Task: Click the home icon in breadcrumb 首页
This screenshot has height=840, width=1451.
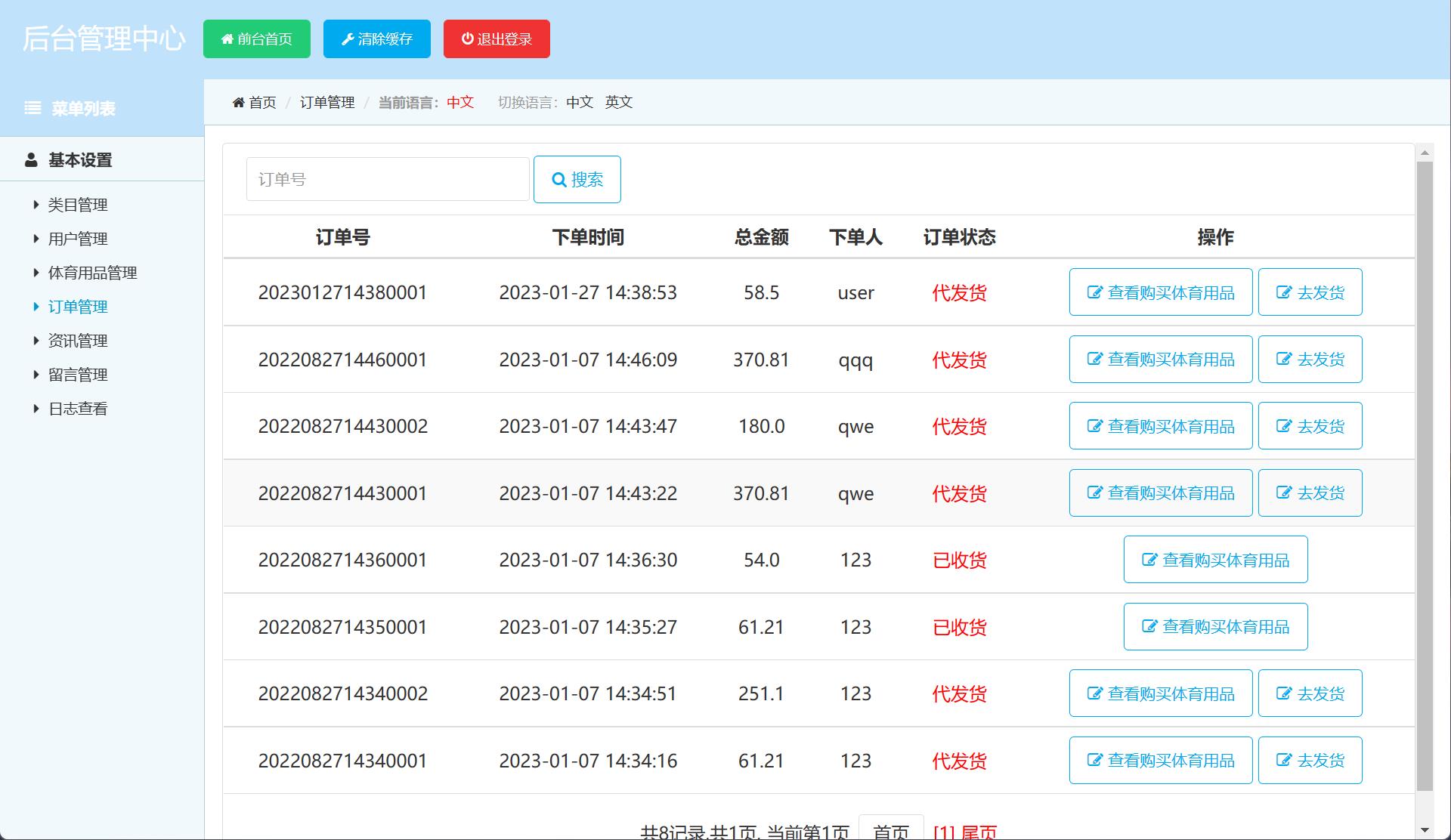Action: click(x=238, y=101)
